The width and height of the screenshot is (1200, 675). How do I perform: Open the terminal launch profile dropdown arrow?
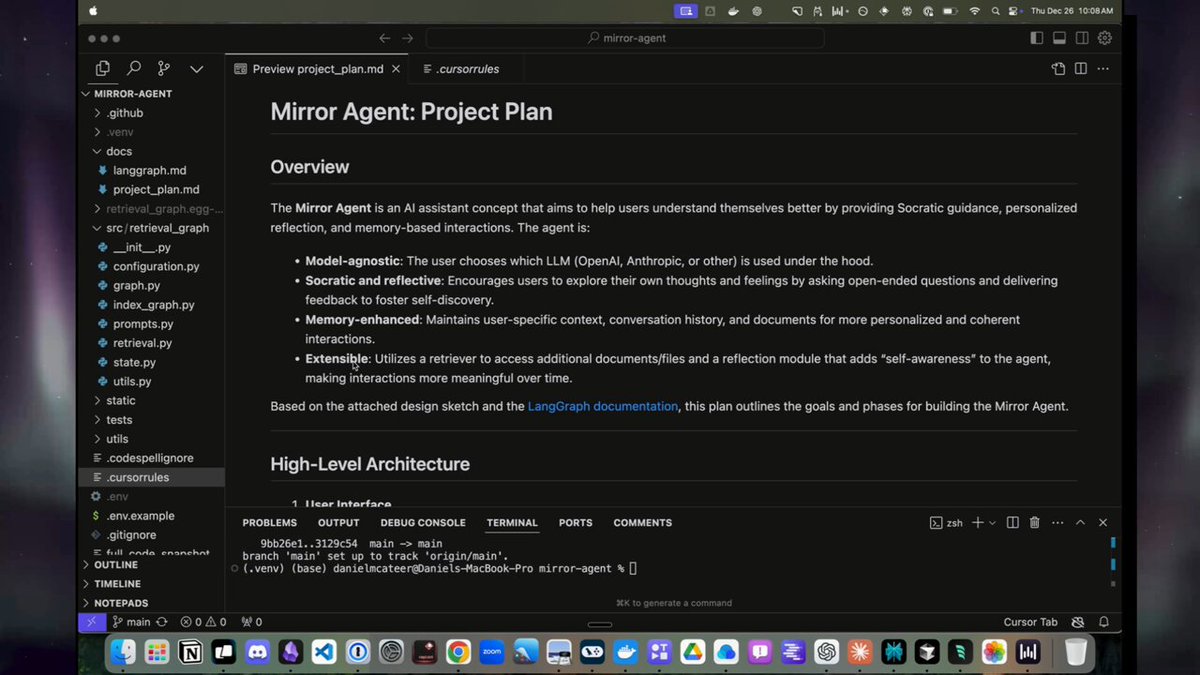point(992,523)
